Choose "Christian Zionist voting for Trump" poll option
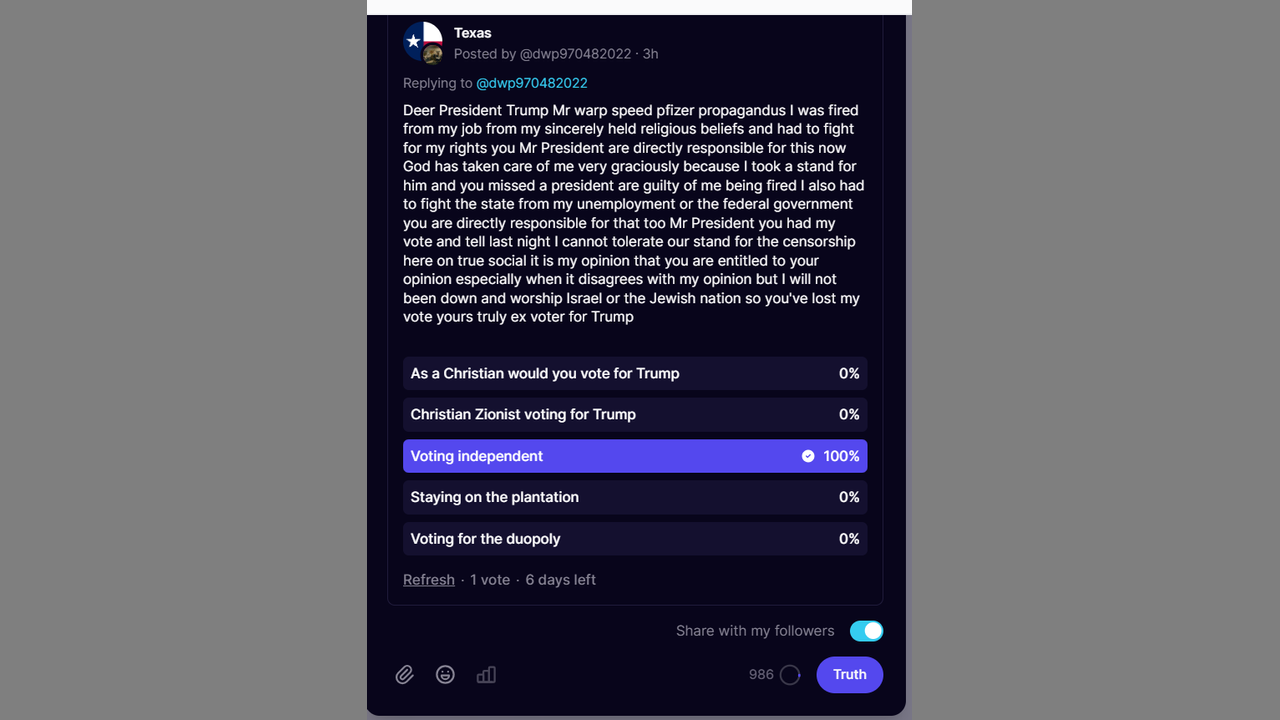Viewport: 1280px width, 720px height. point(634,414)
